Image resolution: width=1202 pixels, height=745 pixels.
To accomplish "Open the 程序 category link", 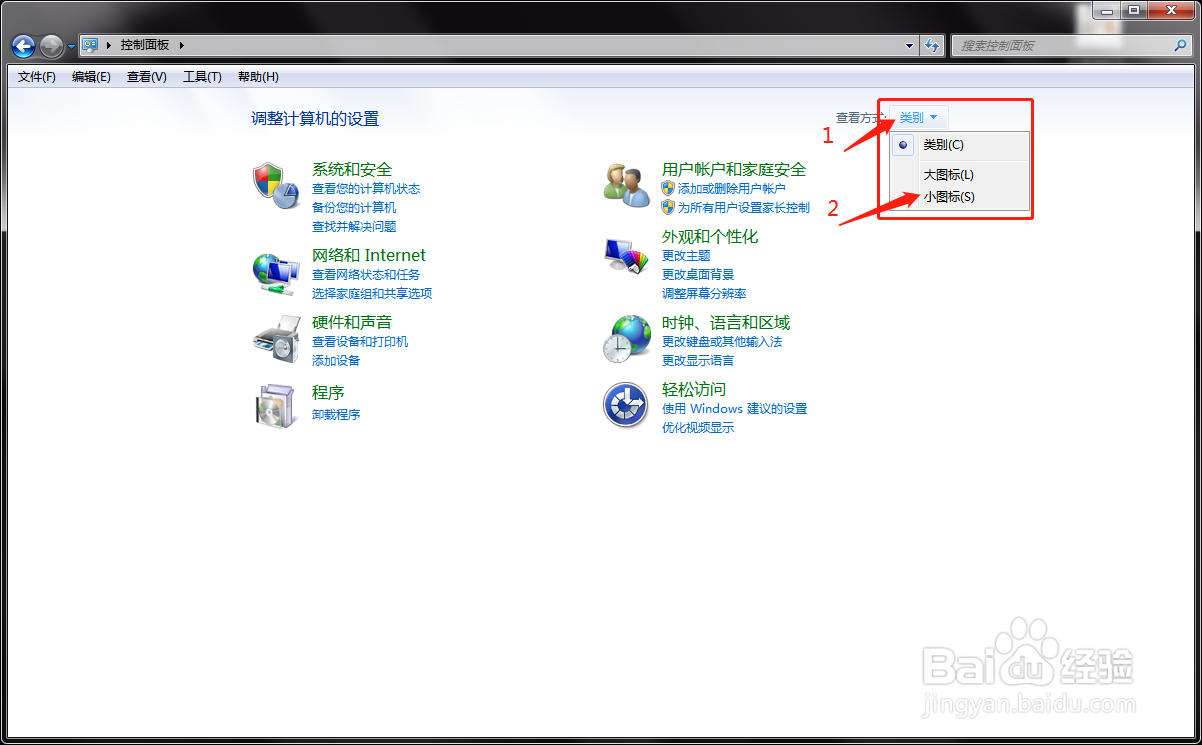I will coord(328,392).
